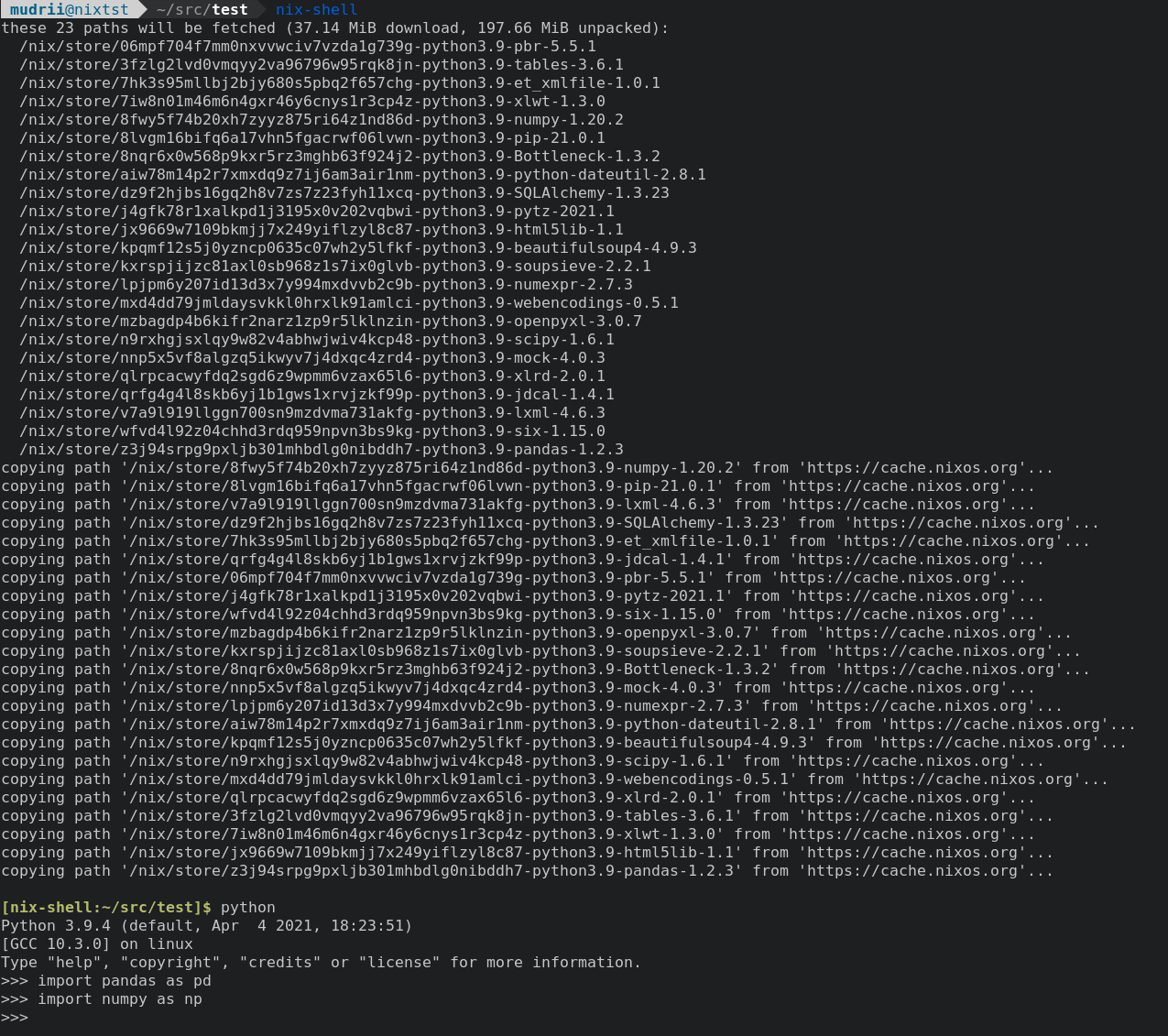Select the python3.9-SQLAlchemy-1.3.23 path in list
This screenshot has height=1036, width=1168.
pos(344,192)
